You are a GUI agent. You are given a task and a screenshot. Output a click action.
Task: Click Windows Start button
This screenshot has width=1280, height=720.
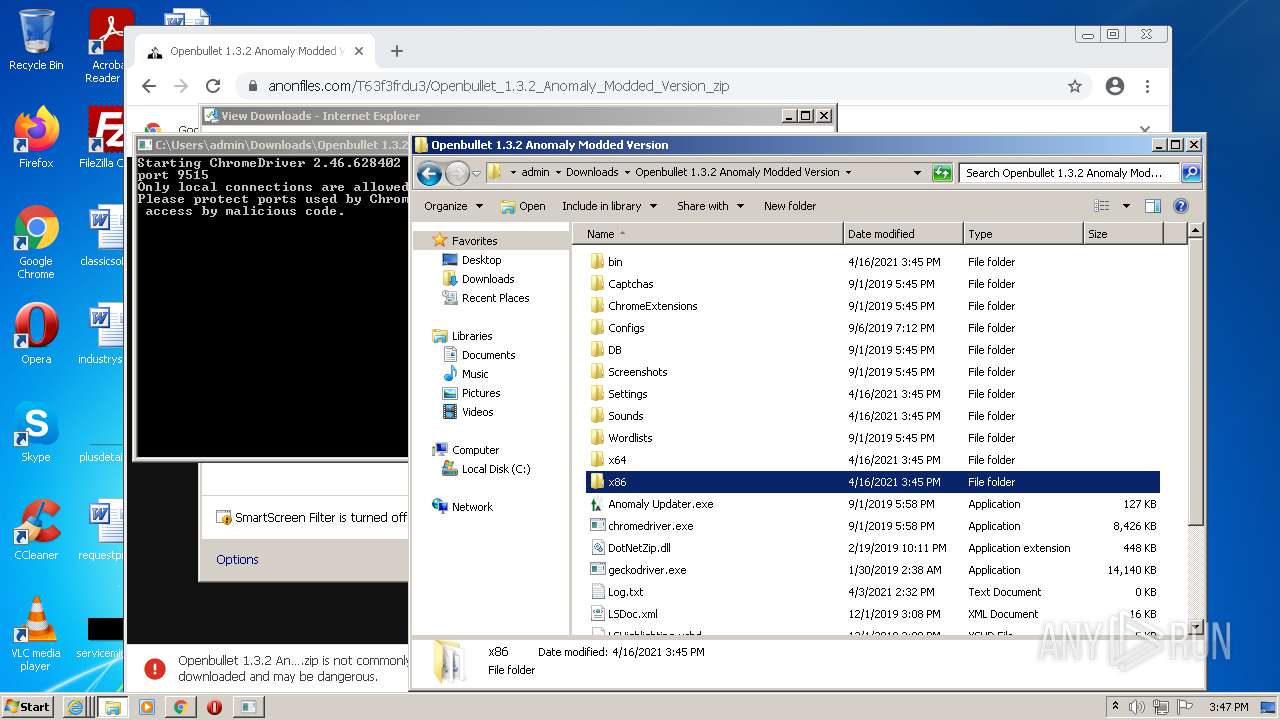pos(28,707)
